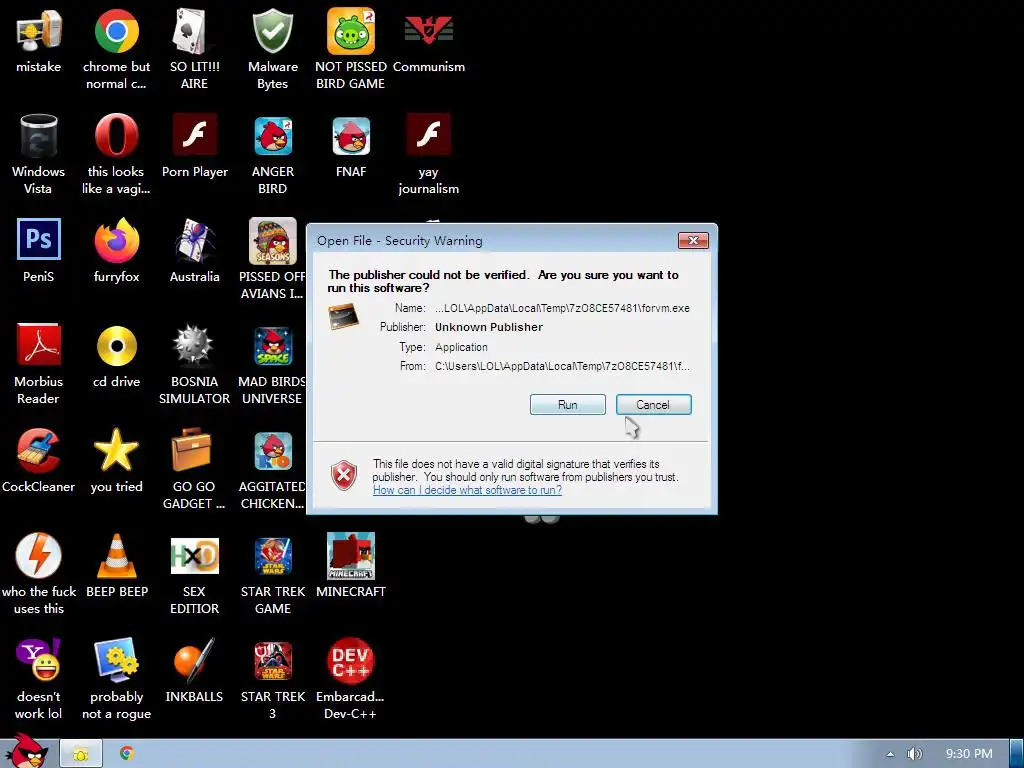Select the GO GO GADGET briefcase icon
Viewport: 1024px width, 768px height.
192,450
